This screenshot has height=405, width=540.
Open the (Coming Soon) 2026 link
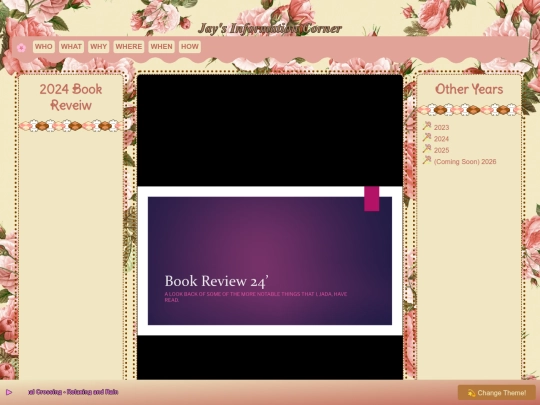click(465, 162)
